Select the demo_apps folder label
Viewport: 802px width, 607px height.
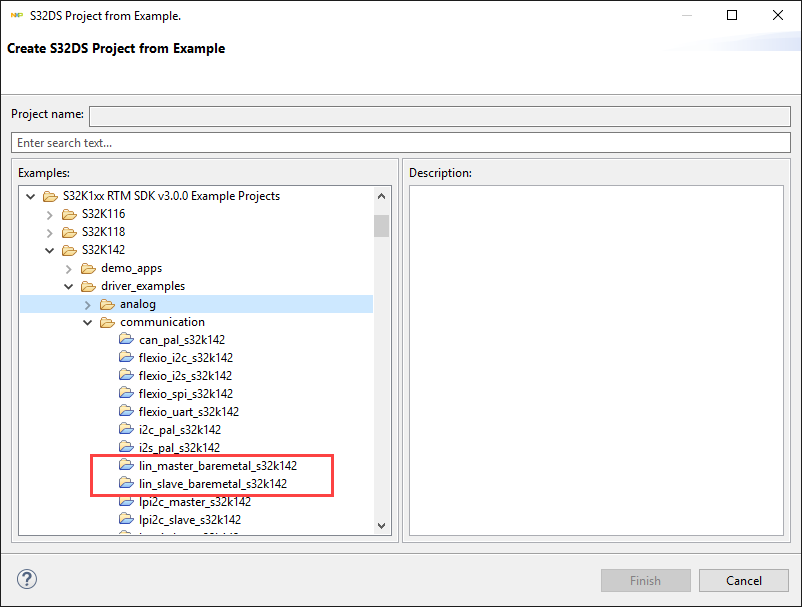(131, 268)
